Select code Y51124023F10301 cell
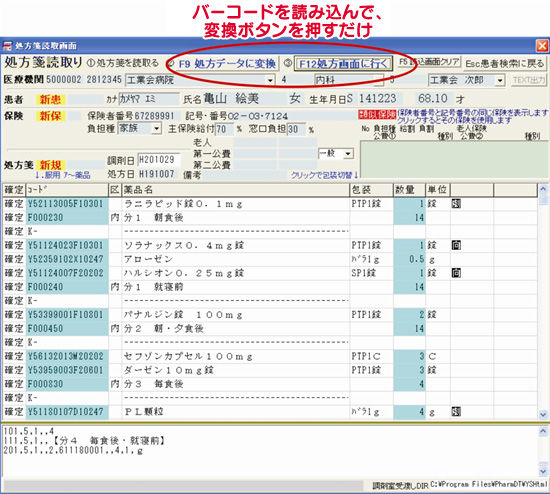The width and height of the screenshot is (550, 494). coord(67,245)
